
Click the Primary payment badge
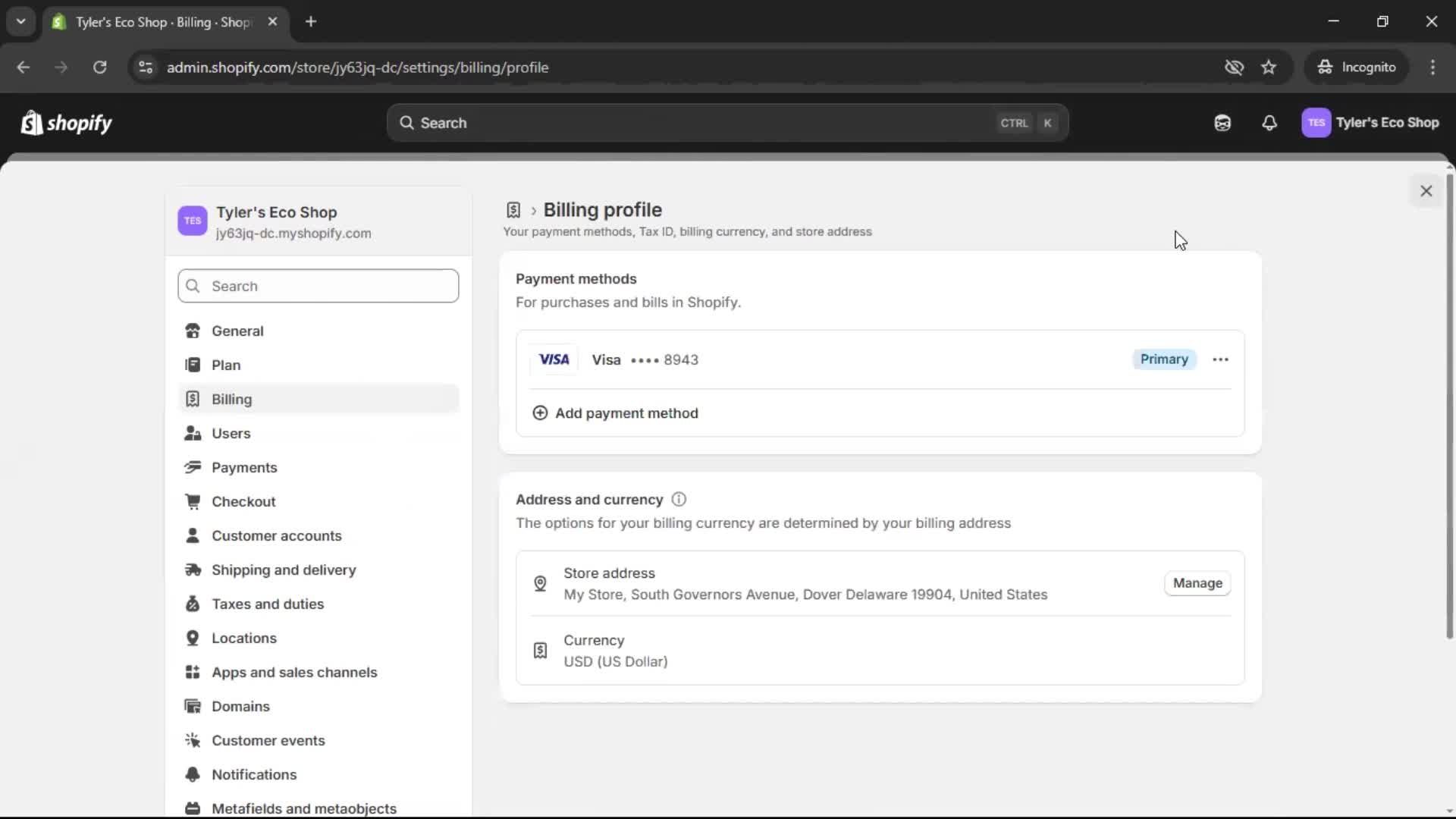(x=1164, y=359)
